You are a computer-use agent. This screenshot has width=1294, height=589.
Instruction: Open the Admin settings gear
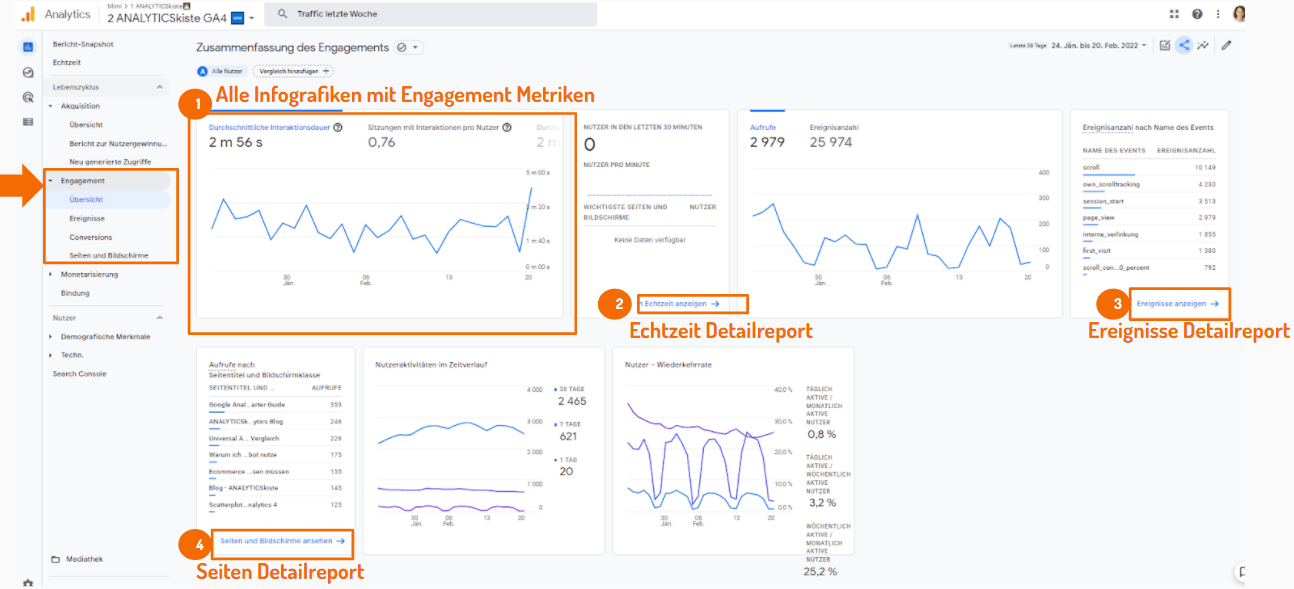coord(26,581)
